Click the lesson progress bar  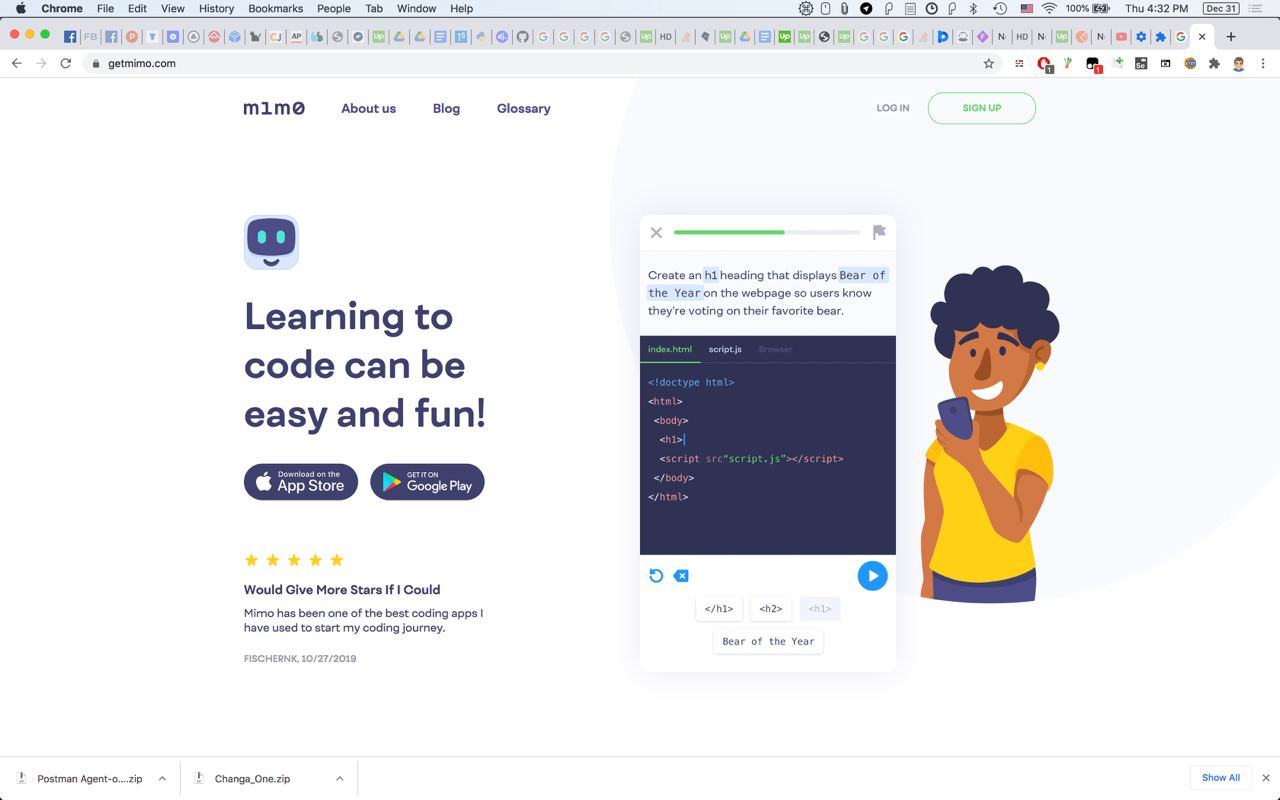tap(767, 232)
